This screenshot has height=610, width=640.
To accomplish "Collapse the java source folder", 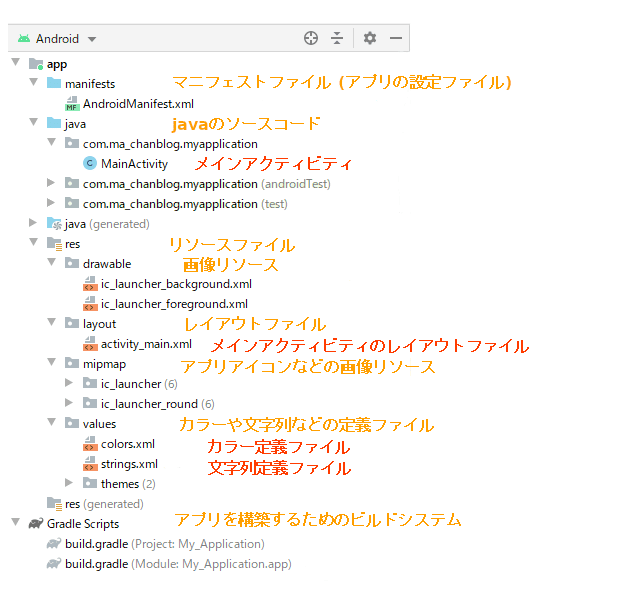I will pyautogui.click(x=34, y=122).
